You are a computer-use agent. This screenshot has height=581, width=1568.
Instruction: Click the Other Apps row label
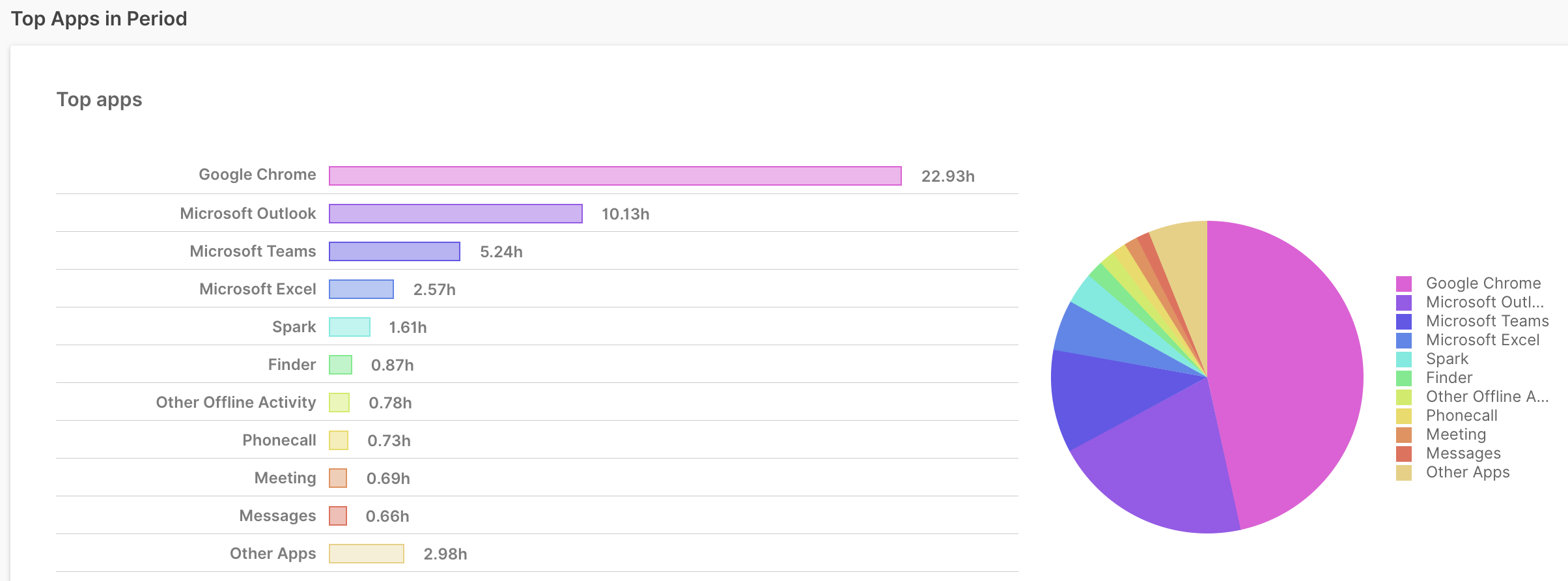click(x=273, y=554)
